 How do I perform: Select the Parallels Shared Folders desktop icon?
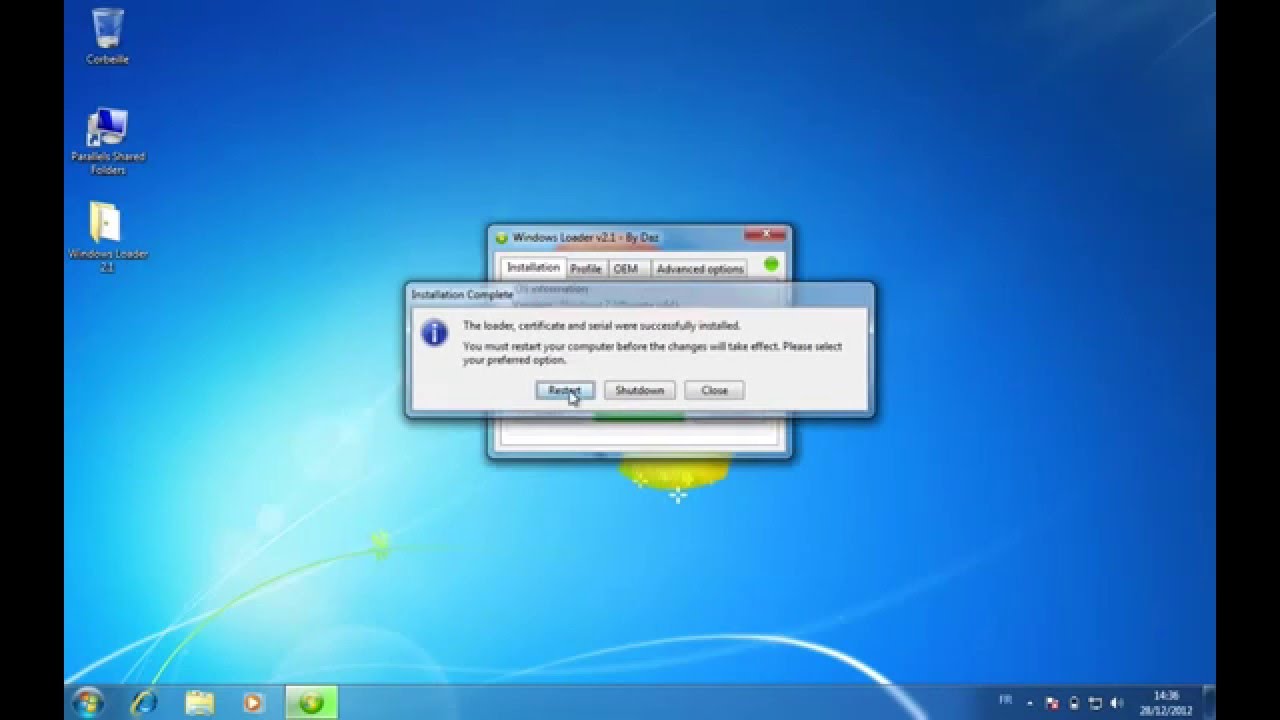pyautogui.click(x=107, y=142)
